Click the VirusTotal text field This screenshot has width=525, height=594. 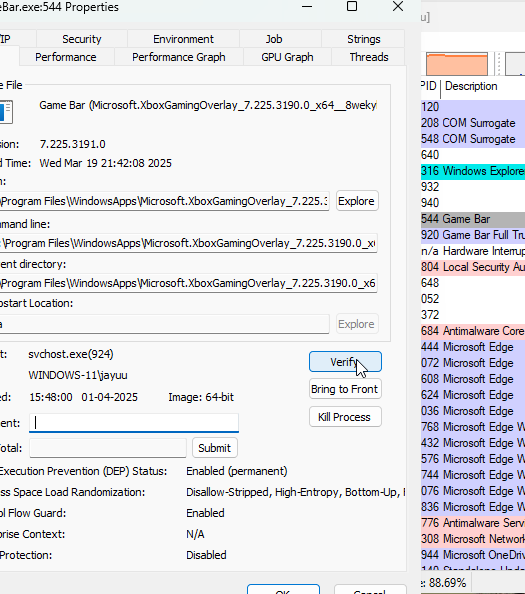point(108,448)
